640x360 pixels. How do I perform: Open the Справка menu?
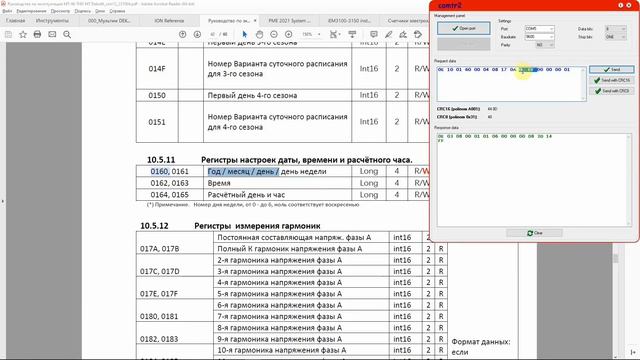click(x=117, y=11)
